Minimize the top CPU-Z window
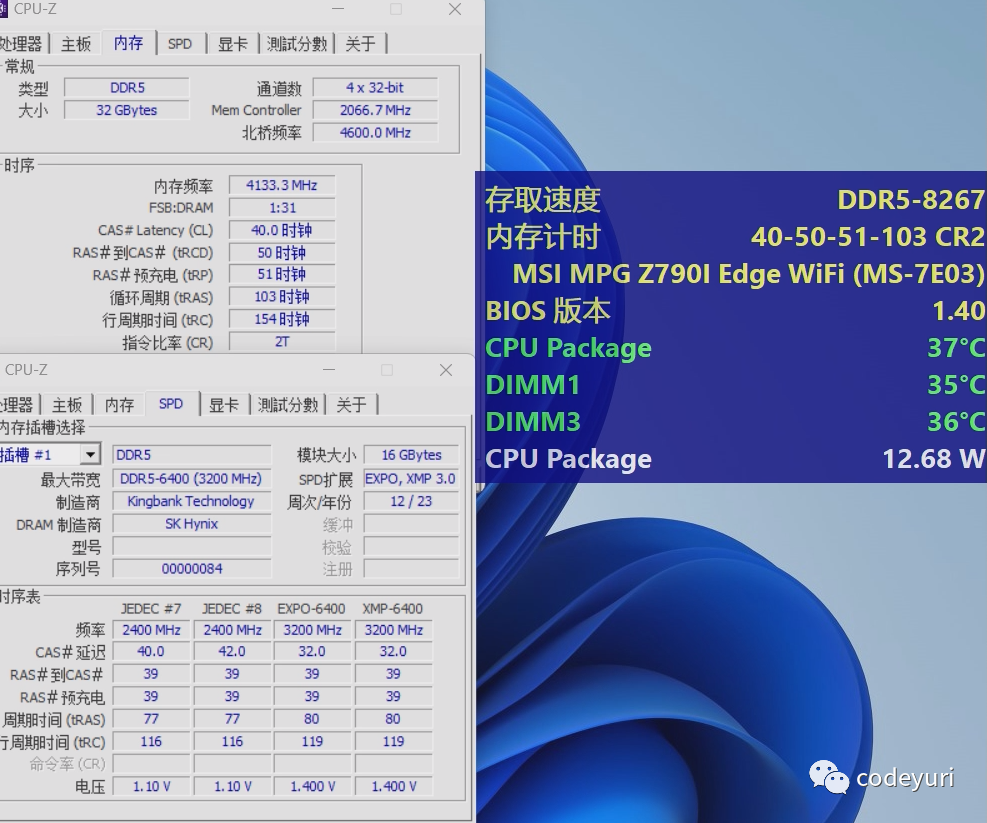 point(338,9)
